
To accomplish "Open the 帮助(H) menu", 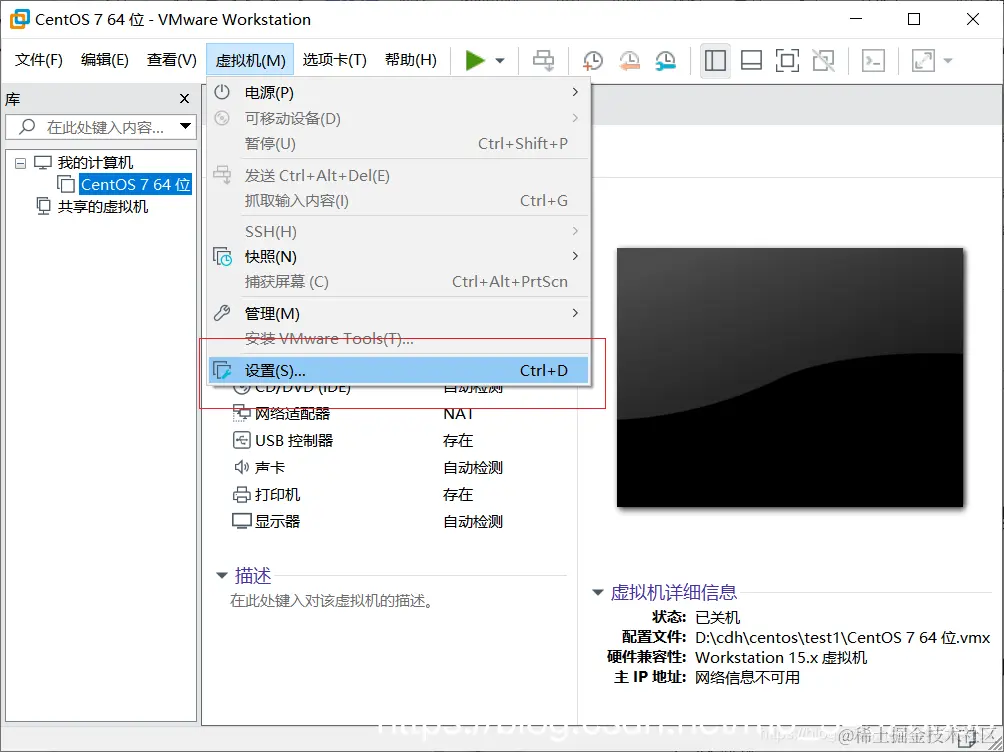I will coord(410,60).
